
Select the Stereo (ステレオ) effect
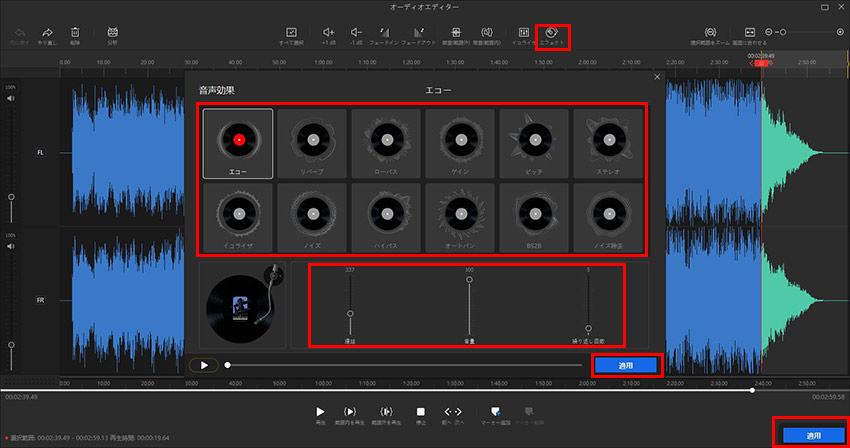point(608,144)
